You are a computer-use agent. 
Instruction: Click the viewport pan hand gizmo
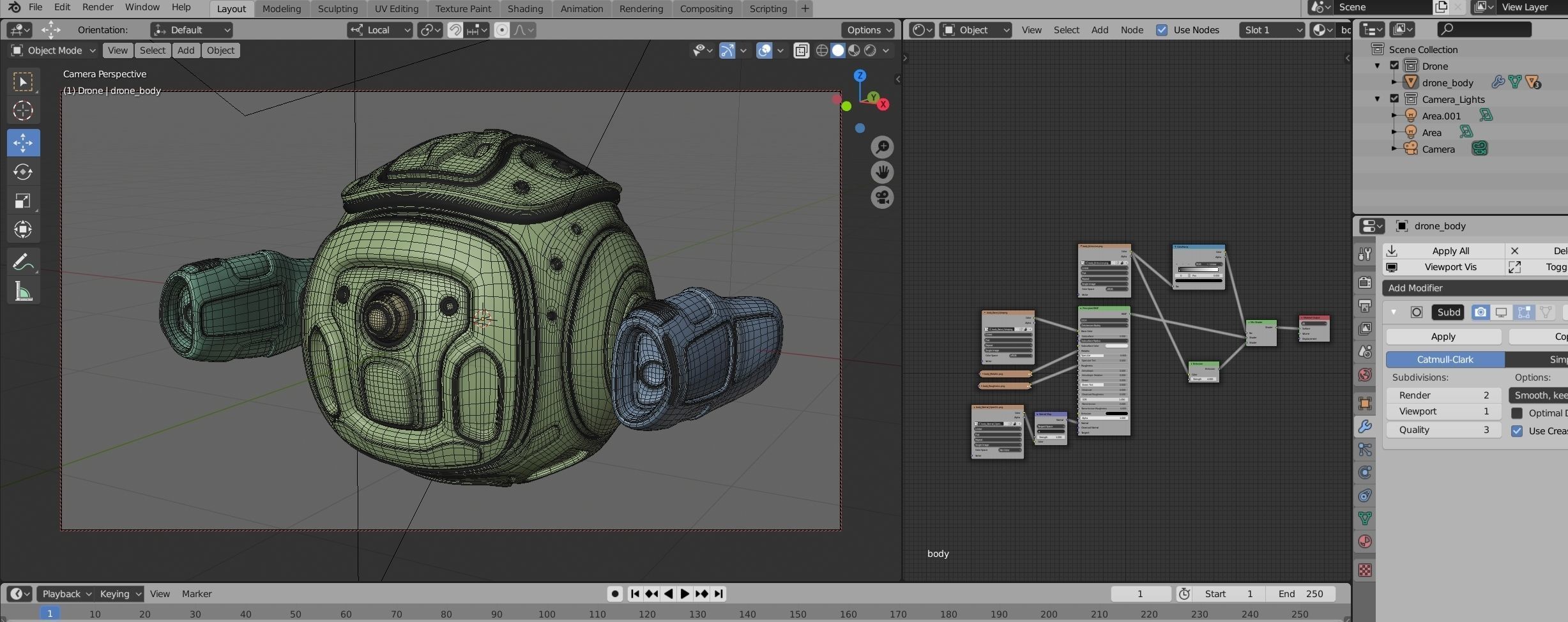pyautogui.click(x=883, y=172)
